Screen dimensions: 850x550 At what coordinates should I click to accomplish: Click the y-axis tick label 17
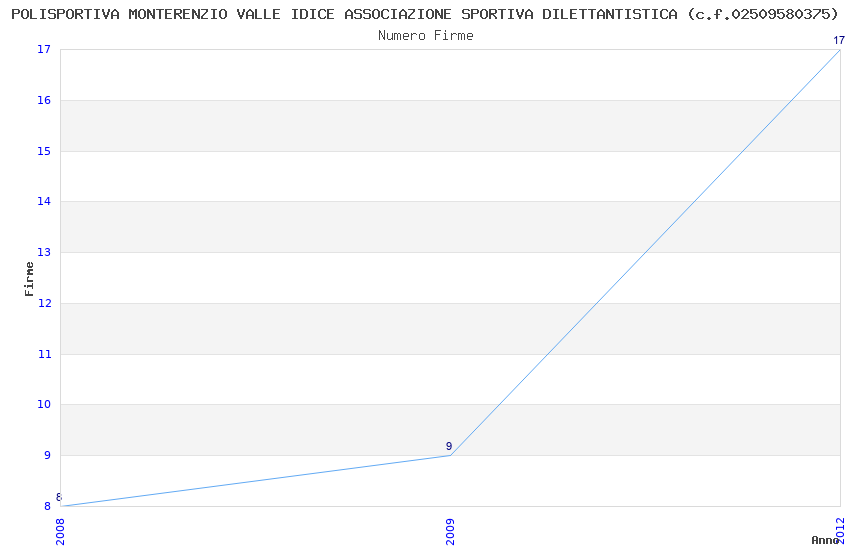44,50
